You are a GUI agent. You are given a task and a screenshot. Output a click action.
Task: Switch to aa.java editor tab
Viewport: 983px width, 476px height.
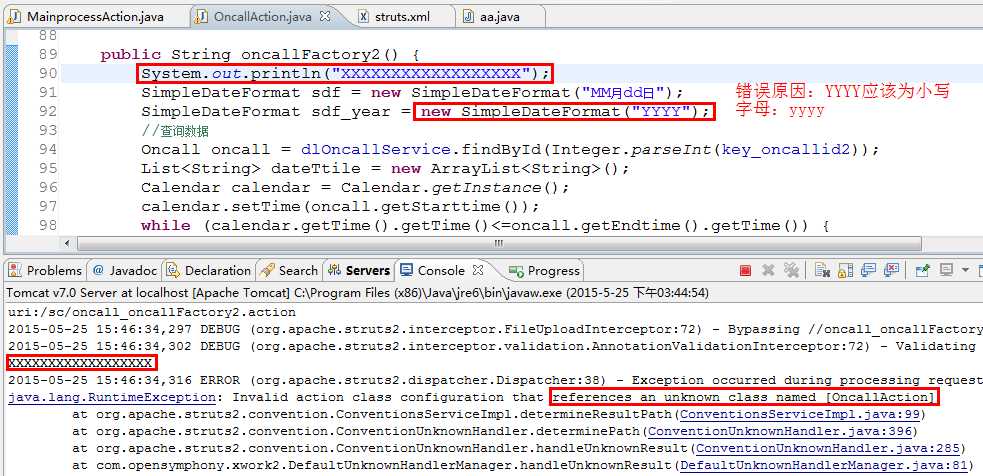point(499,17)
